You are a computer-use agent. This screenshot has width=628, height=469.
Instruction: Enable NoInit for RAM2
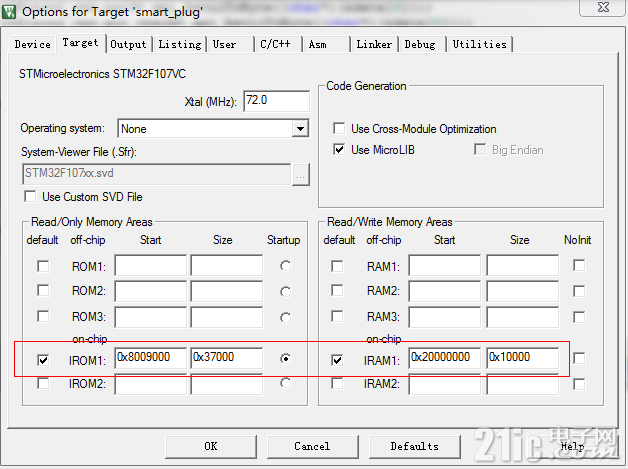579,291
